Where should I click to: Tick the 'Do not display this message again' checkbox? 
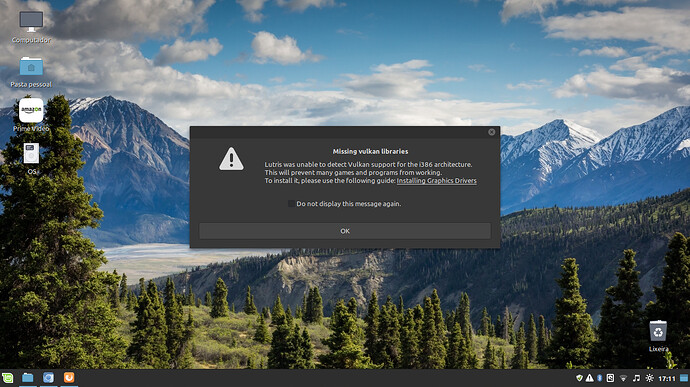tap(291, 203)
